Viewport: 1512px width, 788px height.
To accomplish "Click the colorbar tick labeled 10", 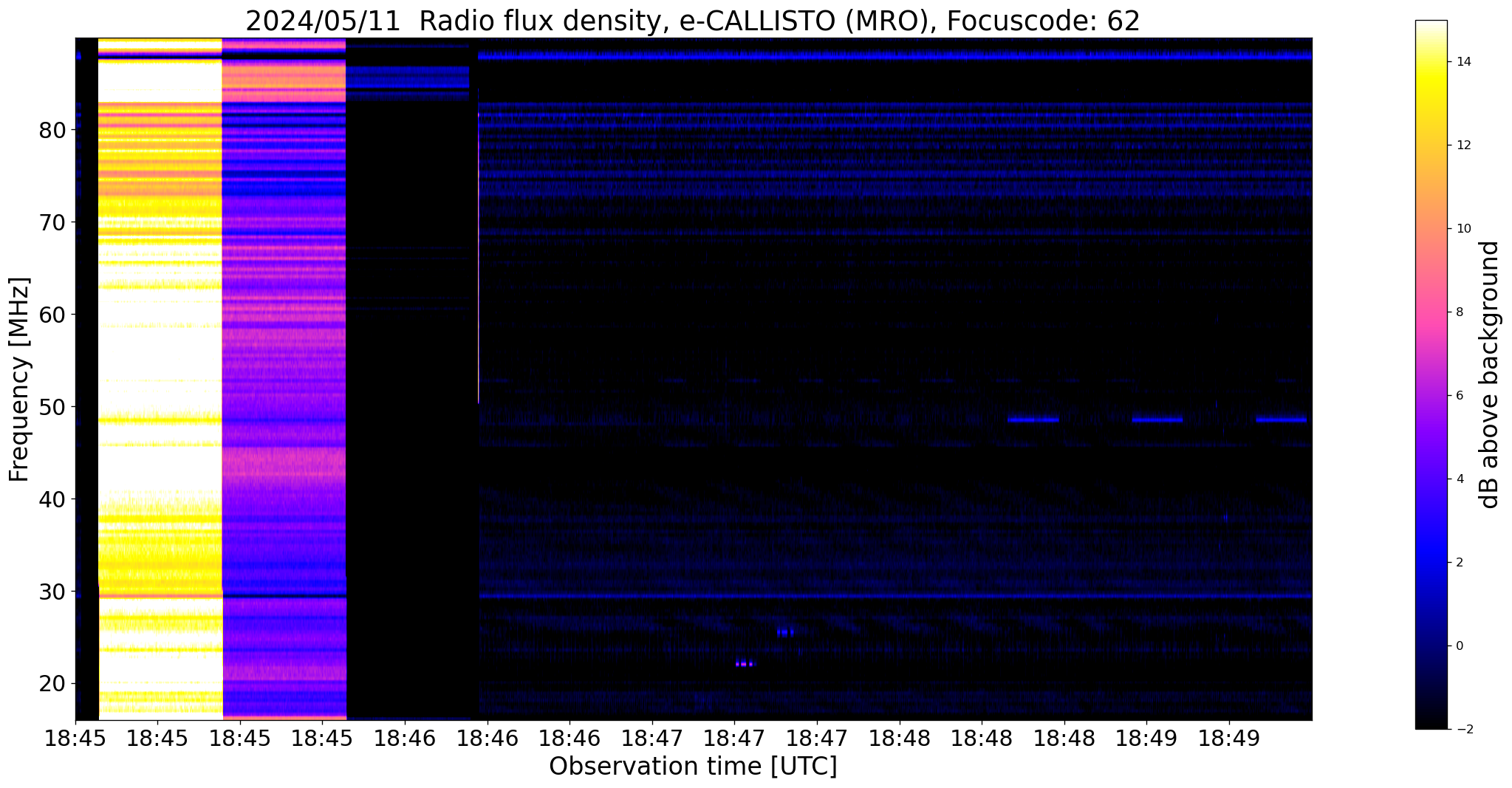I will (x=1463, y=229).
